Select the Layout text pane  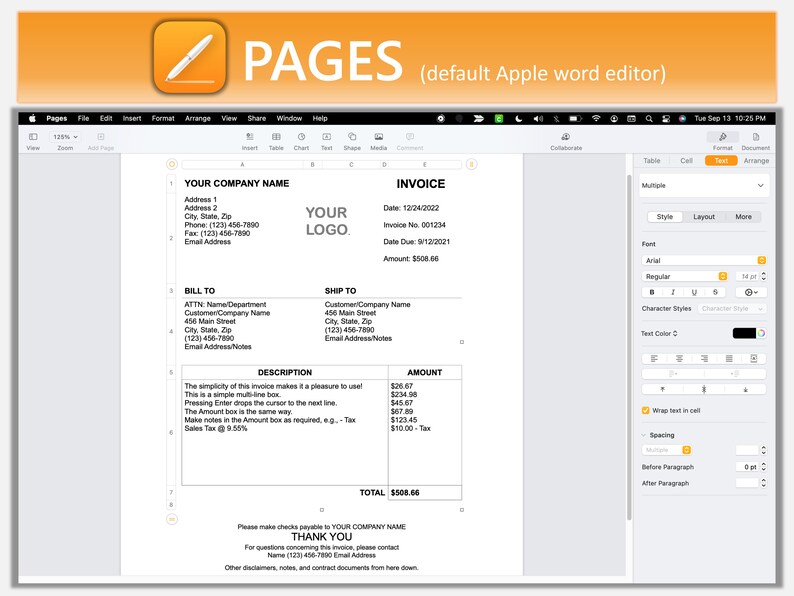click(x=704, y=217)
